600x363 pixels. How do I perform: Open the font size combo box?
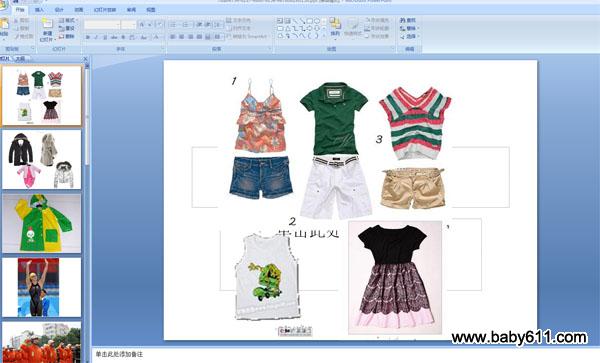click(x=129, y=25)
